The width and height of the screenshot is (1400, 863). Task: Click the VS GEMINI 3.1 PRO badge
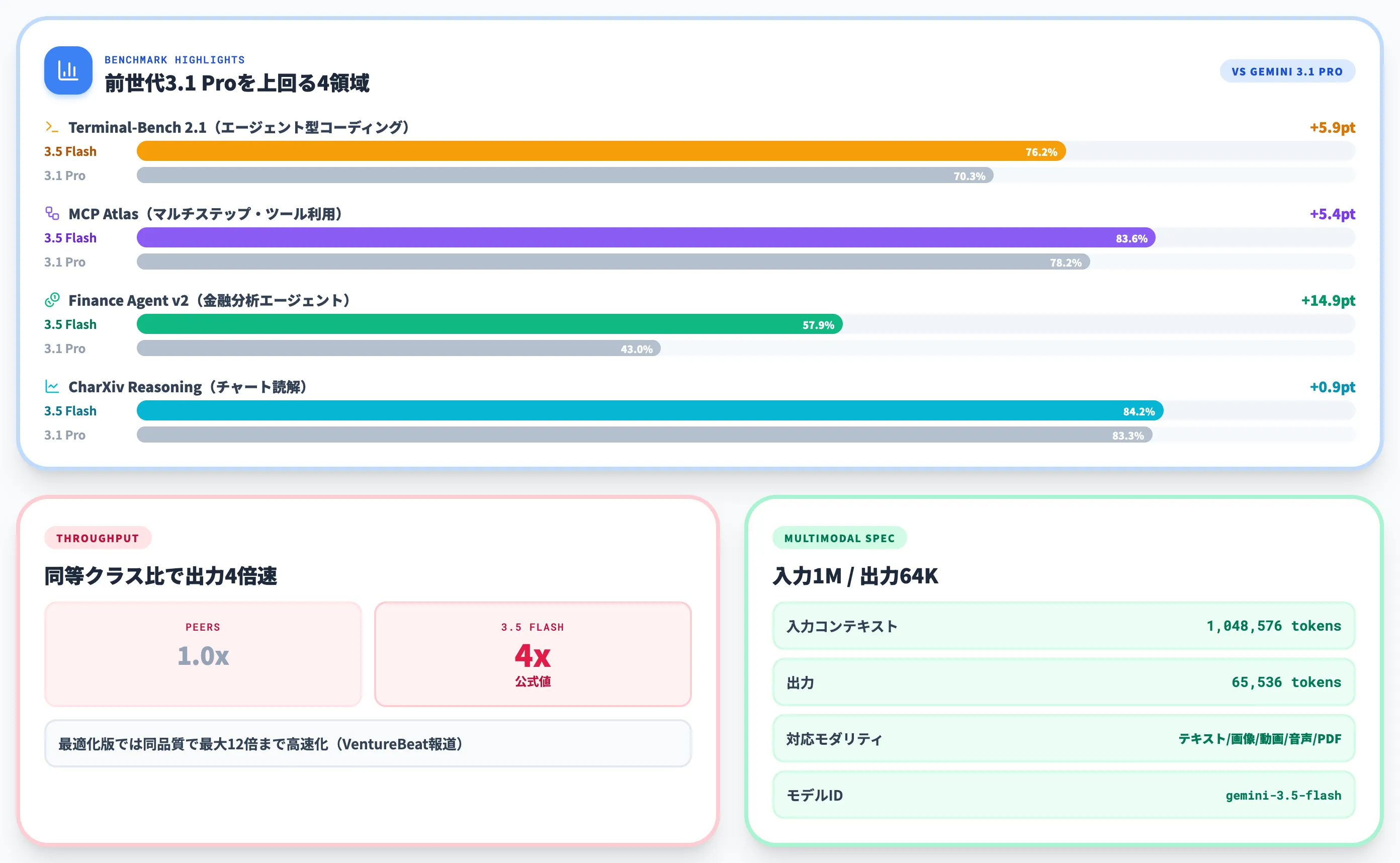coord(1287,71)
